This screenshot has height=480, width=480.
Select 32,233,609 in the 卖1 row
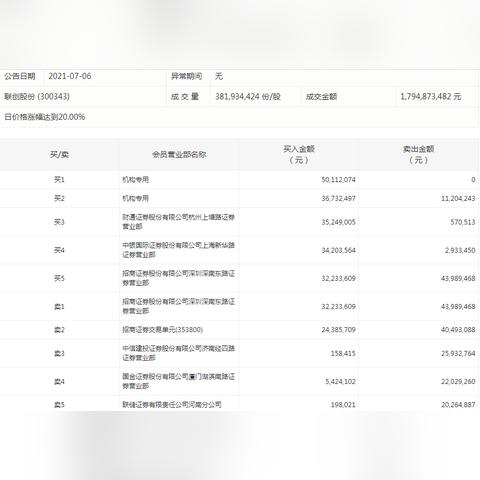click(338, 306)
